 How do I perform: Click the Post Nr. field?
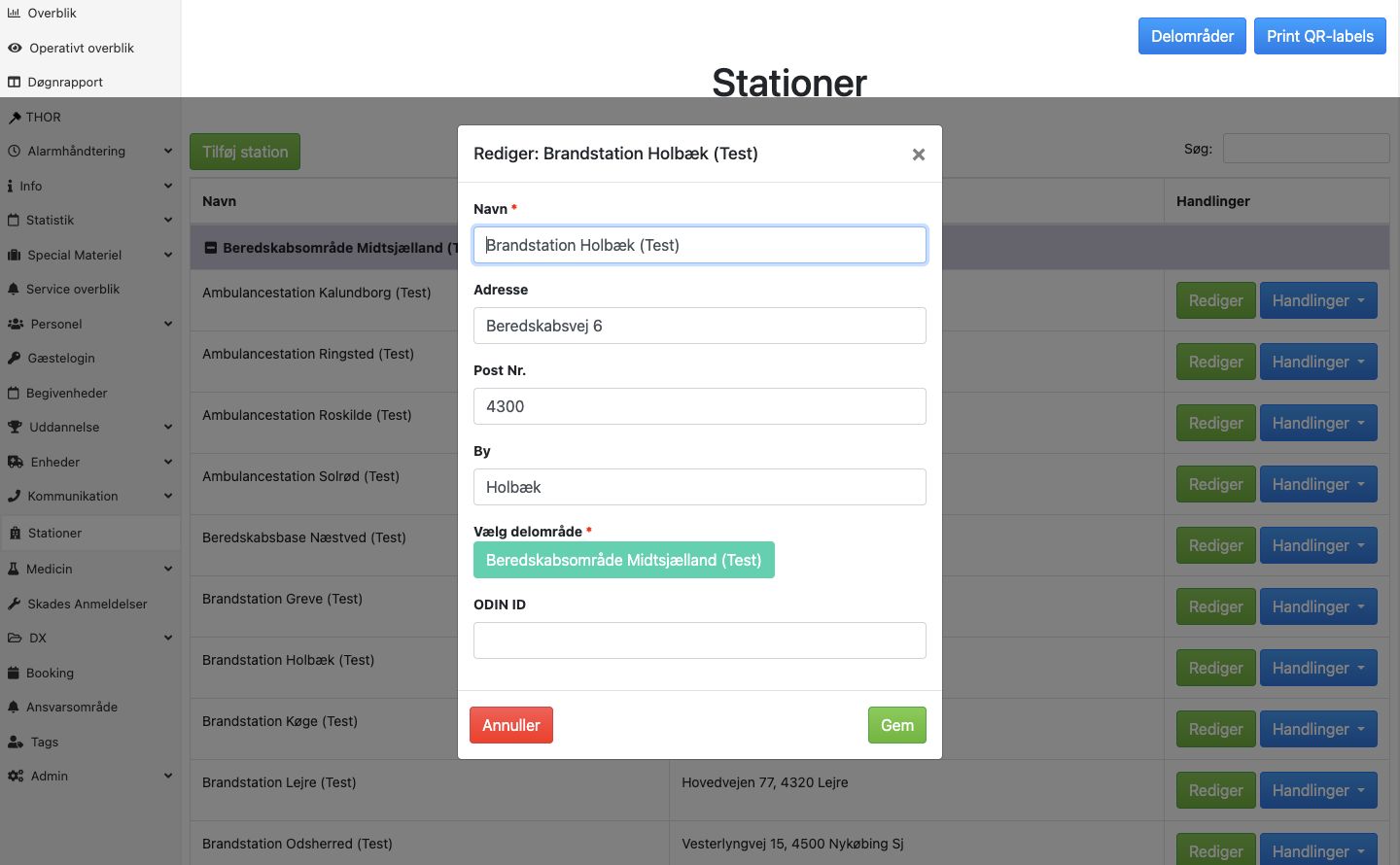700,406
